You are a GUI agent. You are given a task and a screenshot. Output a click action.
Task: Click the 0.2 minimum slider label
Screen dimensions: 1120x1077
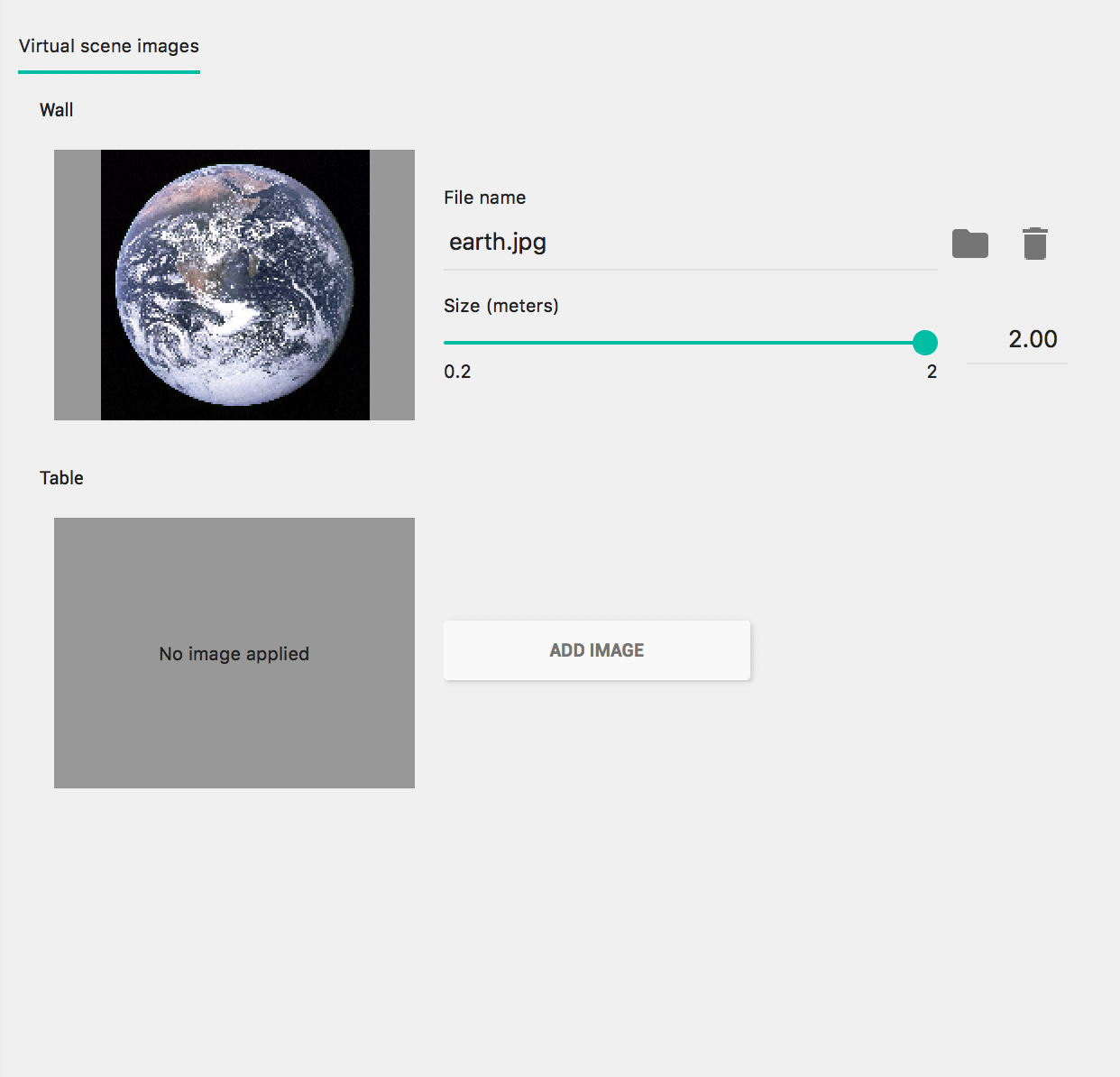click(x=457, y=372)
